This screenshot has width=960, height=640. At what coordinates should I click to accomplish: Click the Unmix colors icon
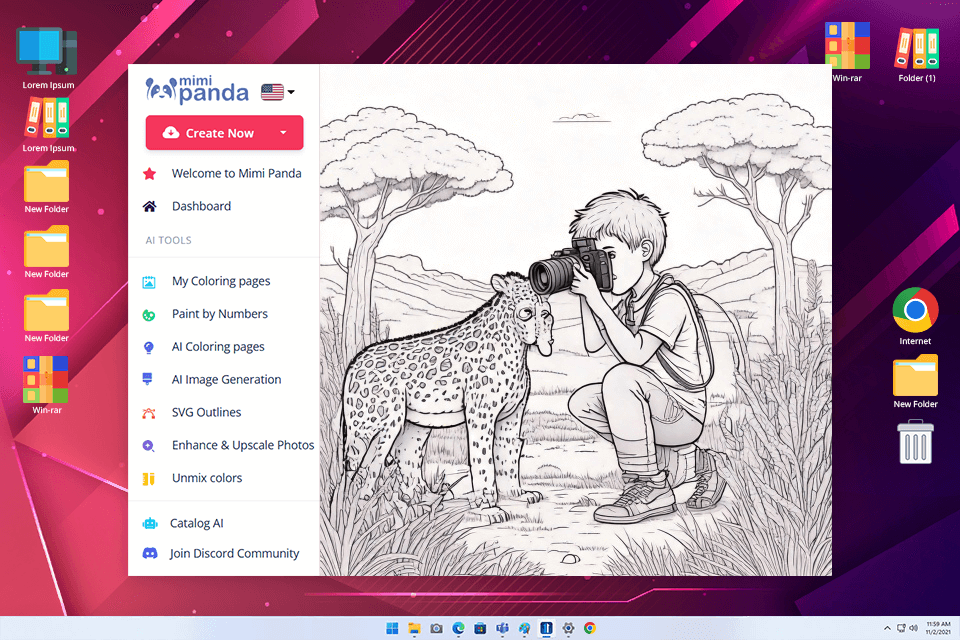[149, 478]
